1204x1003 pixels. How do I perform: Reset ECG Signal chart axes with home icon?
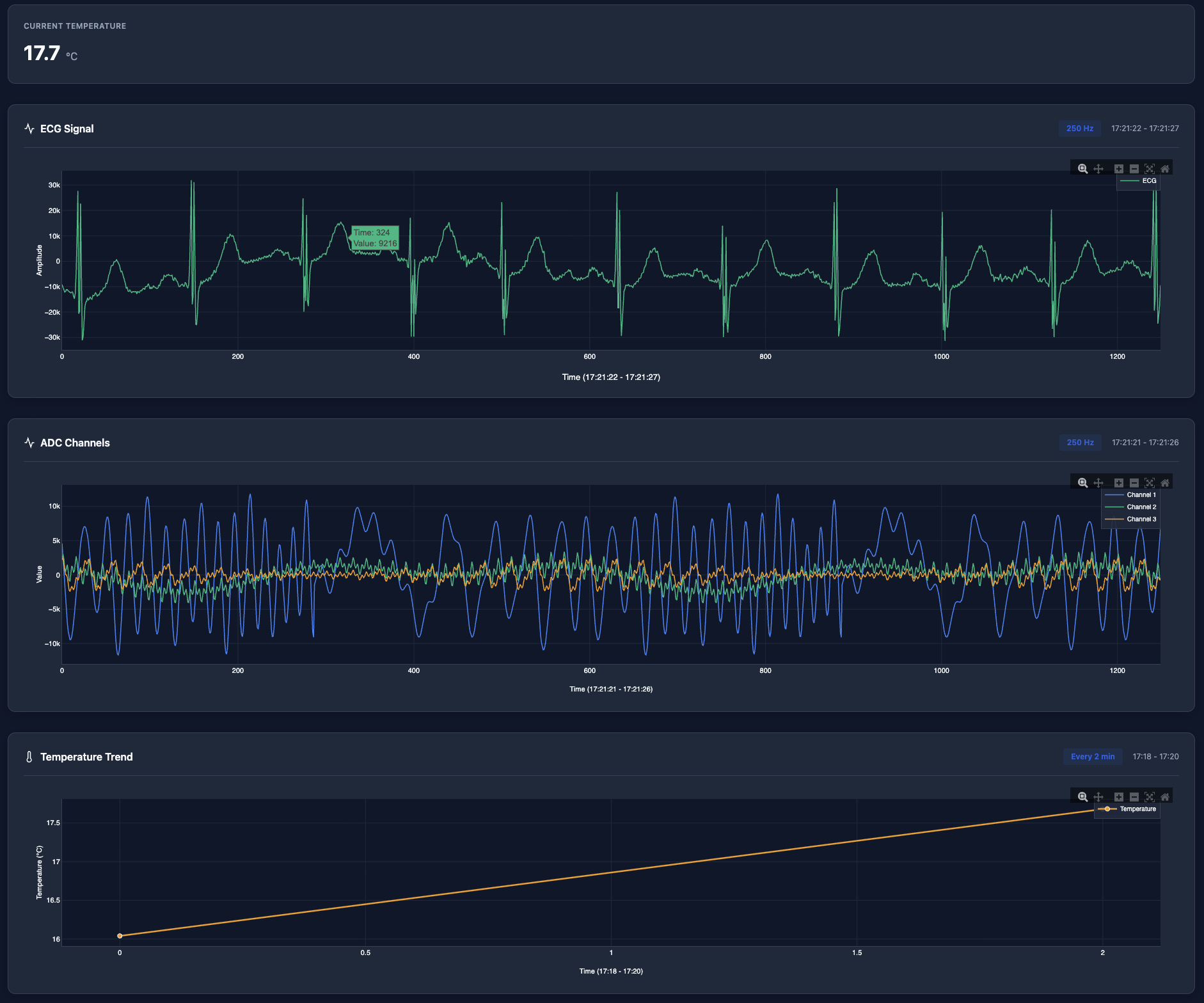pos(1165,169)
